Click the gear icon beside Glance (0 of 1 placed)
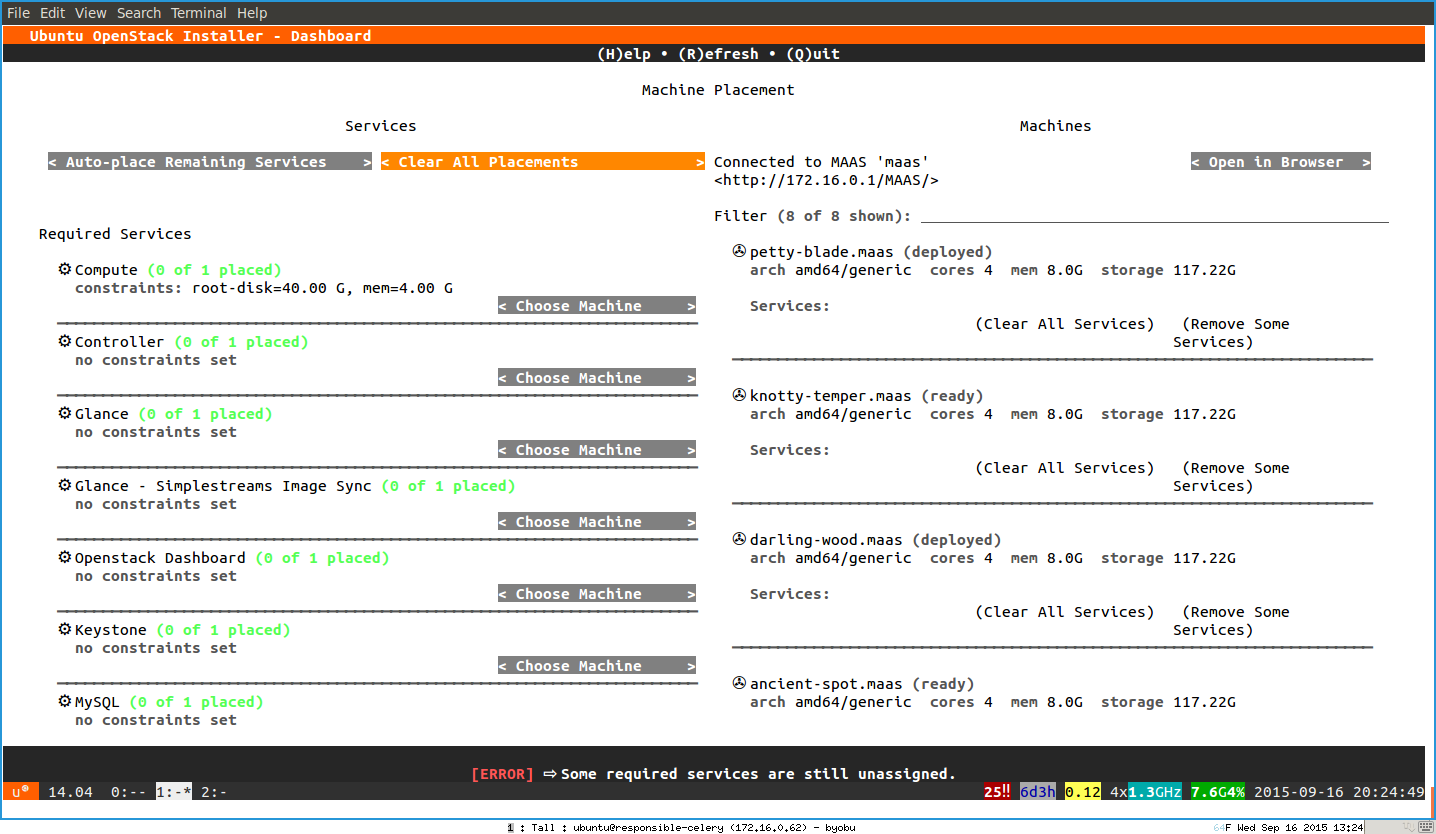This screenshot has height=834, width=1436. pos(65,414)
